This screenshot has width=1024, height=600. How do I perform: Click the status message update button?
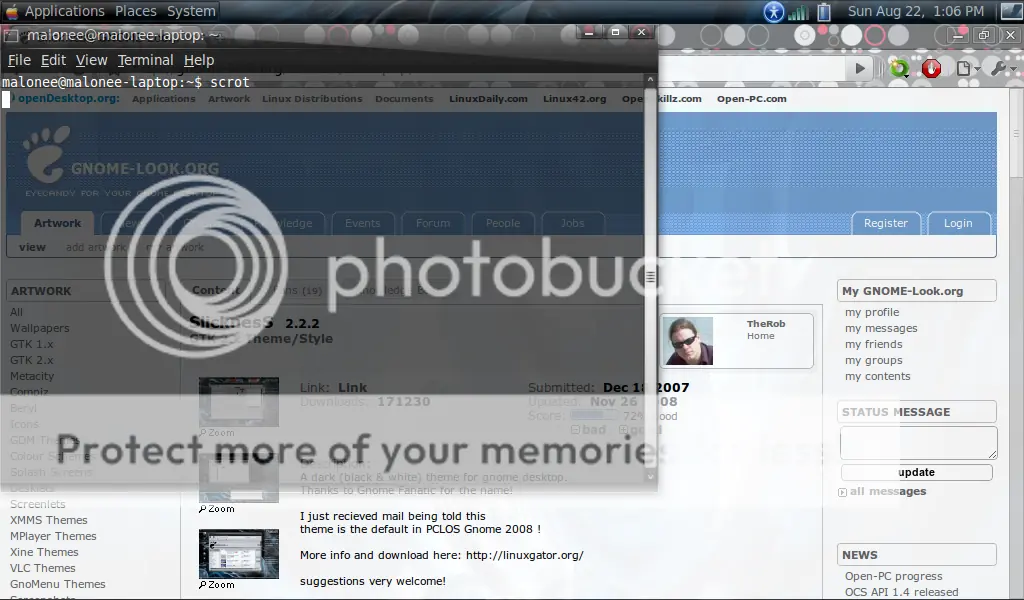917,472
